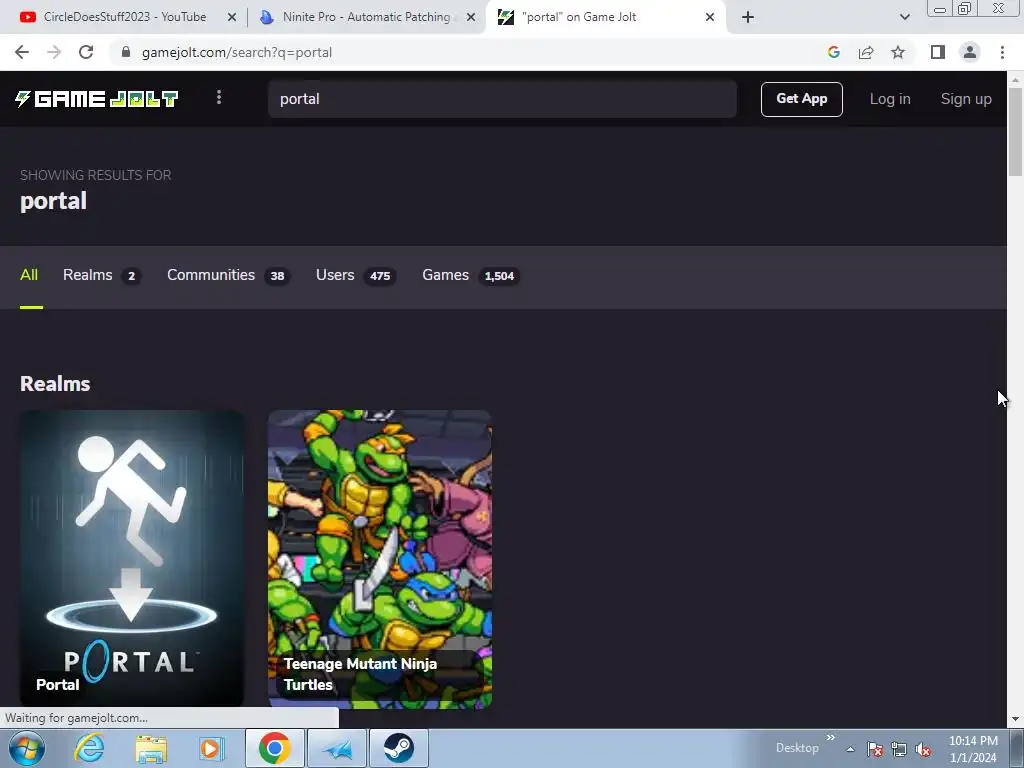The height and width of the screenshot is (768, 1024).
Task: Click the address bar URL gamejolt.com/search
Action: (237, 52)
